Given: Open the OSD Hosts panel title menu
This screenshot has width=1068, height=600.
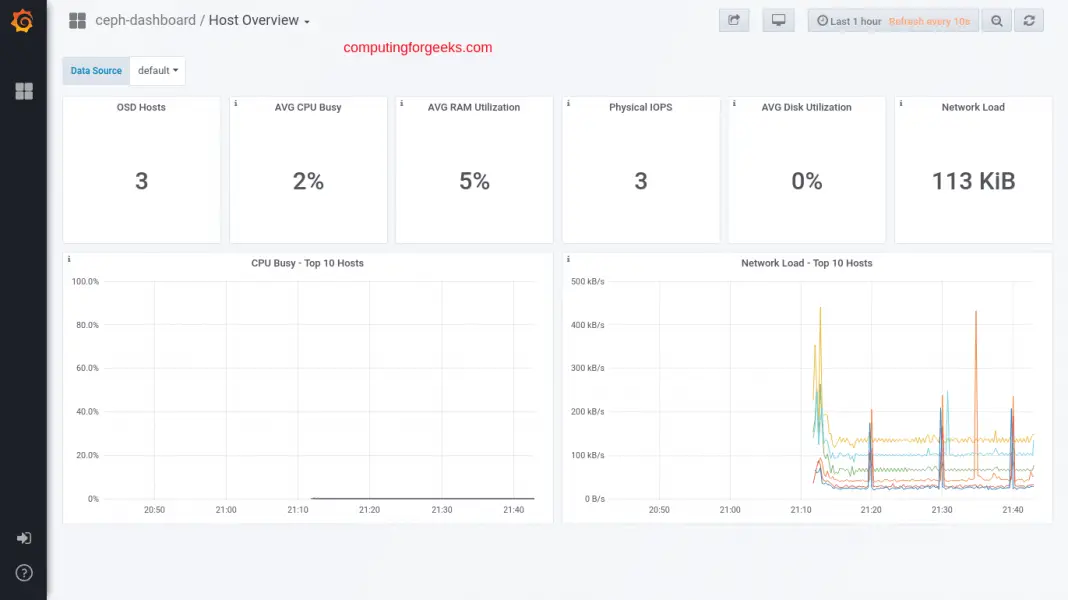Looking at the screenshot, I should pyautogui.click(x=141, y=107).
